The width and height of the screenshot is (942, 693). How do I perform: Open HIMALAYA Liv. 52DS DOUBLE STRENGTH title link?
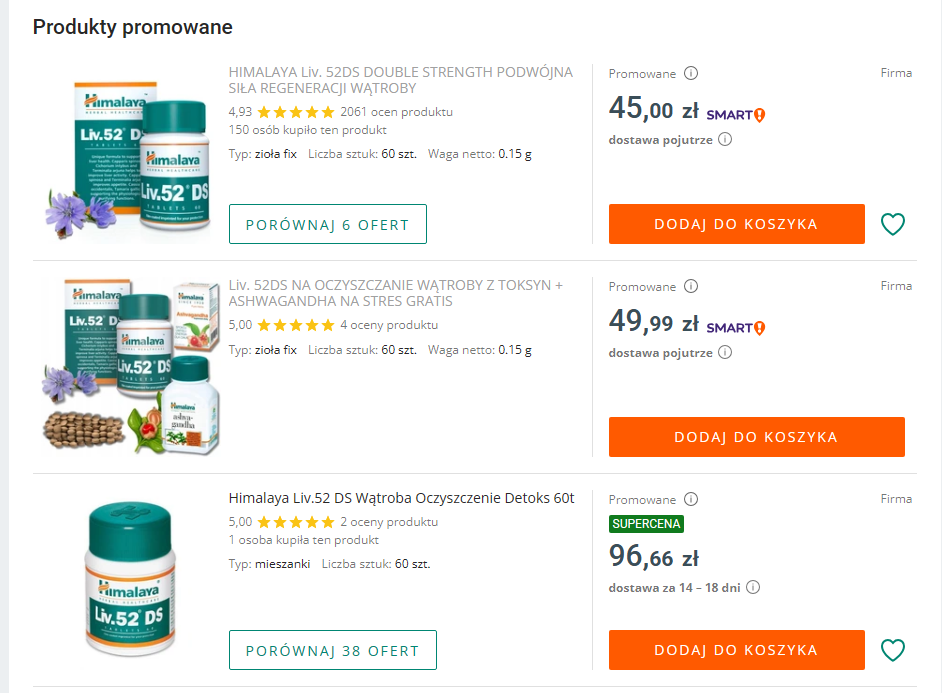(x=400, y=80)
